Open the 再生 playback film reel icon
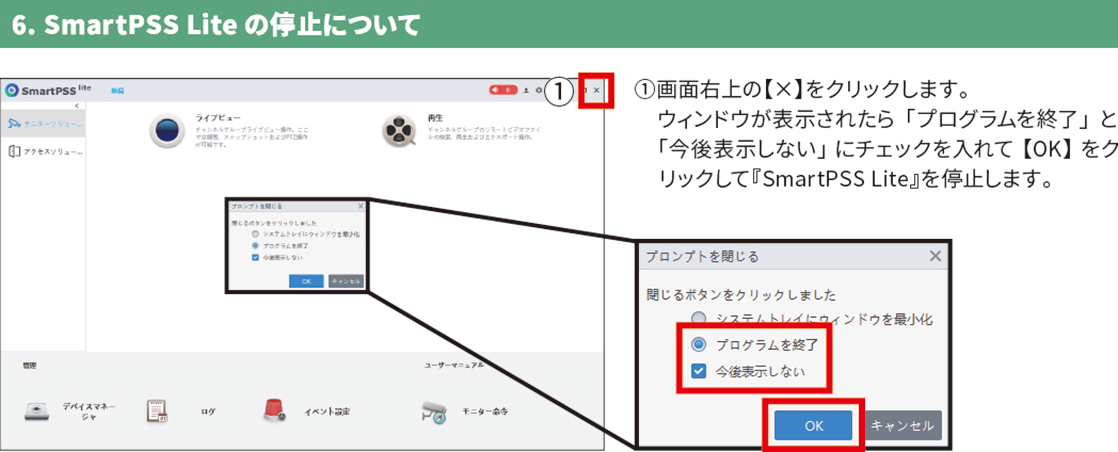The height and width of the screenshot is (452, 1118). point(401,131)
